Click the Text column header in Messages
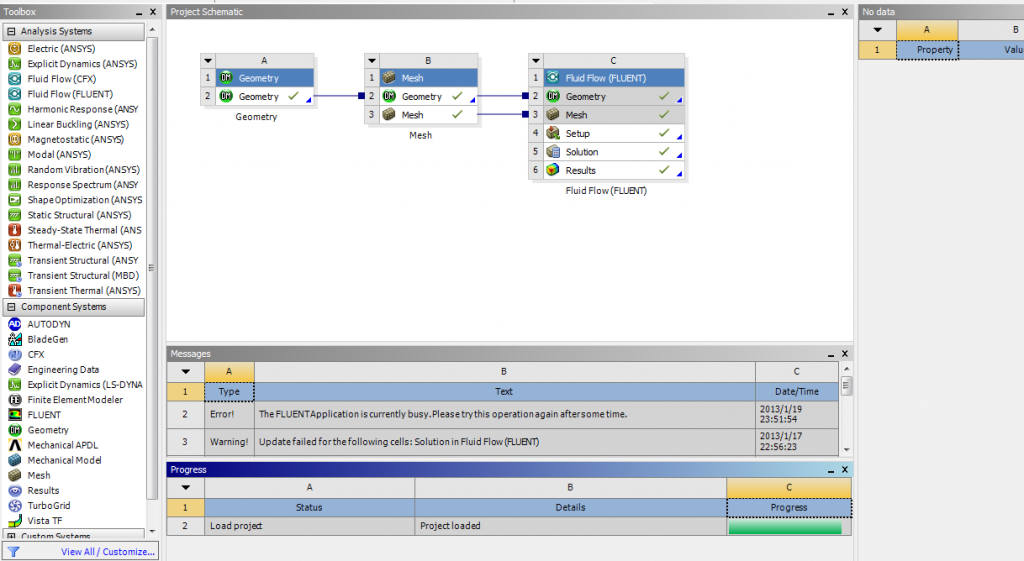Viewport: 1024px width, 561px height. point(504,392)
